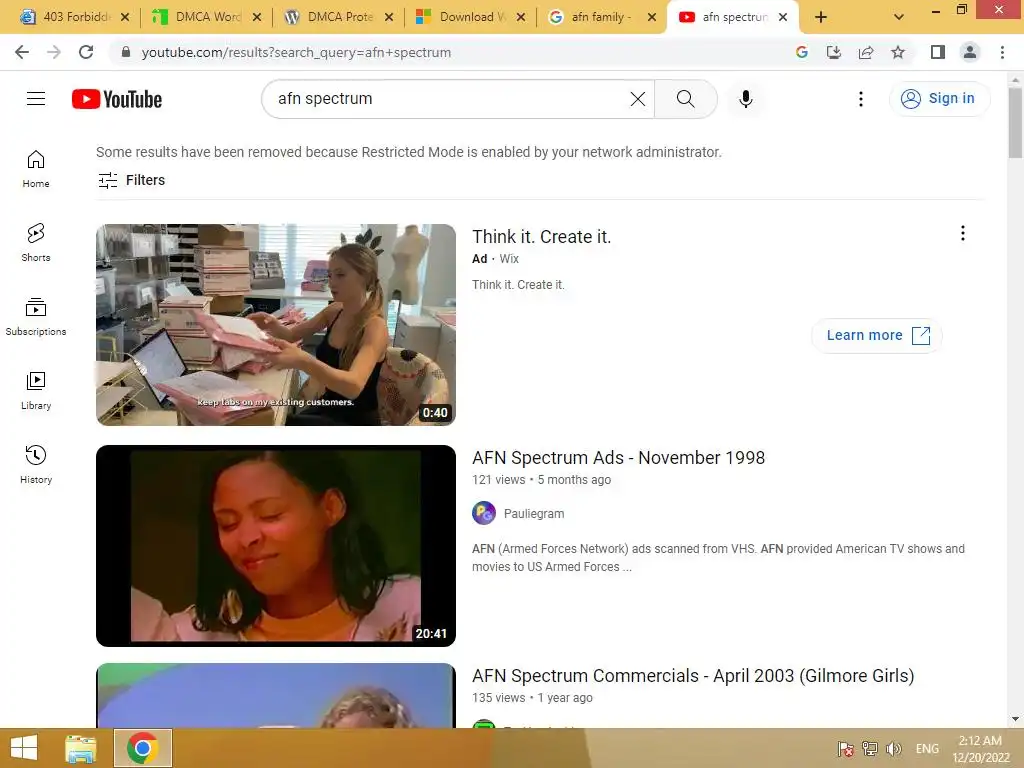Viewport: 1024px width, 768px height.
Task: Go back in browser
Action: click(22, 52)
